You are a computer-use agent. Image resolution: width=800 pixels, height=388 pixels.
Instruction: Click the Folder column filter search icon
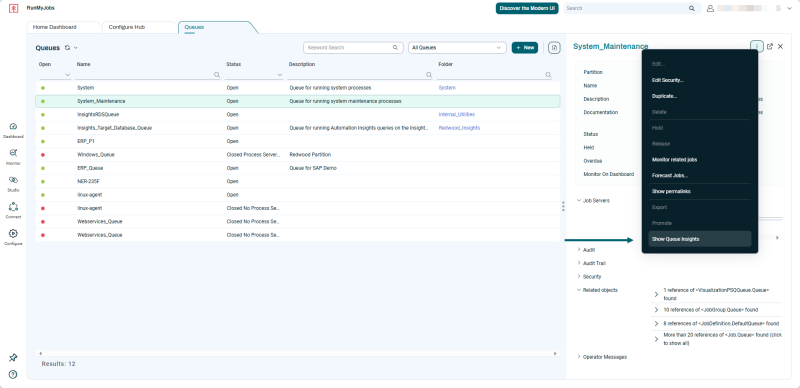548,75
